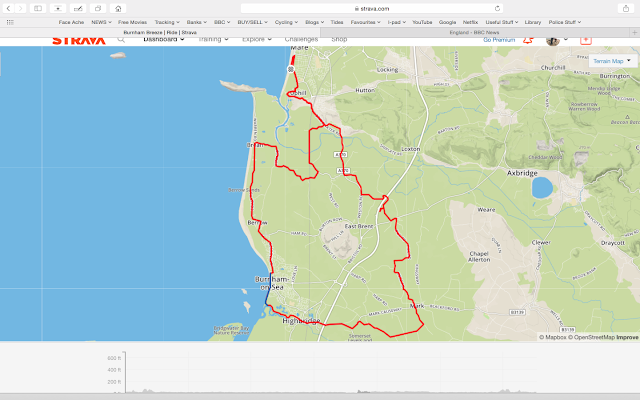The image size is (640, 400).
Task: Click the OpenStreetMap attribution link
Action: 591,337
